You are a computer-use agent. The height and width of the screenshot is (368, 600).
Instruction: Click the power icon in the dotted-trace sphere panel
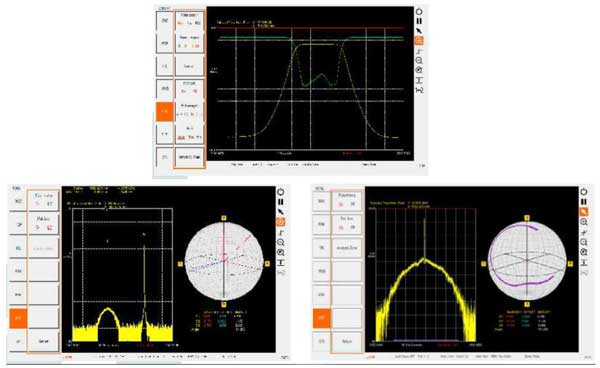[x=280, y=192]
